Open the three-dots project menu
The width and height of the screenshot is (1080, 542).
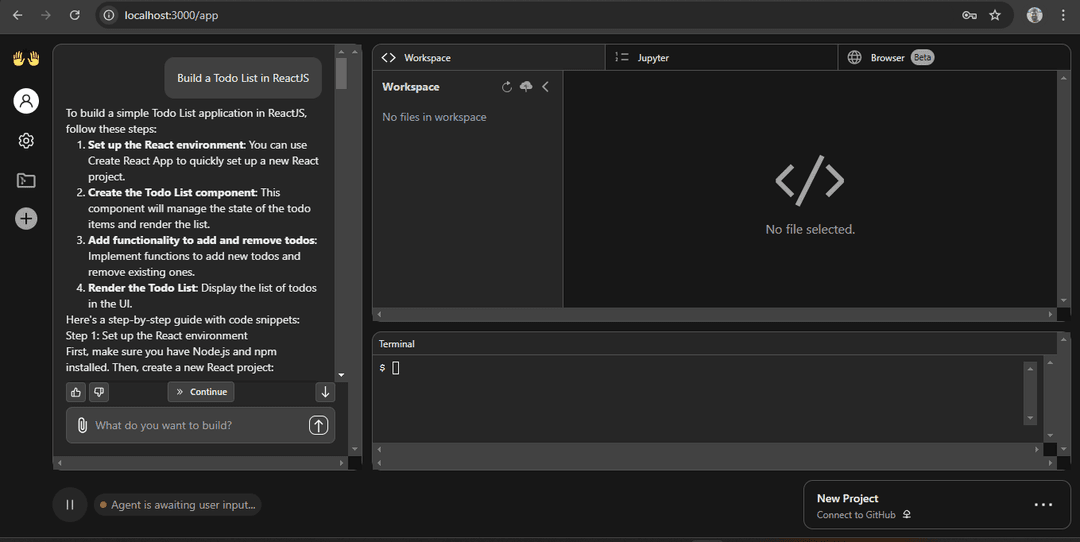click(x=1043, y=505)
